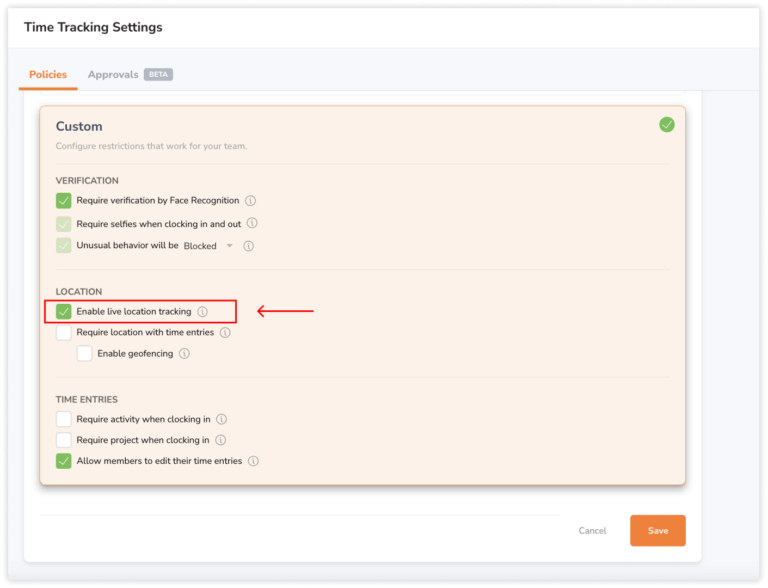Click the LOCATION section heading

79,292
